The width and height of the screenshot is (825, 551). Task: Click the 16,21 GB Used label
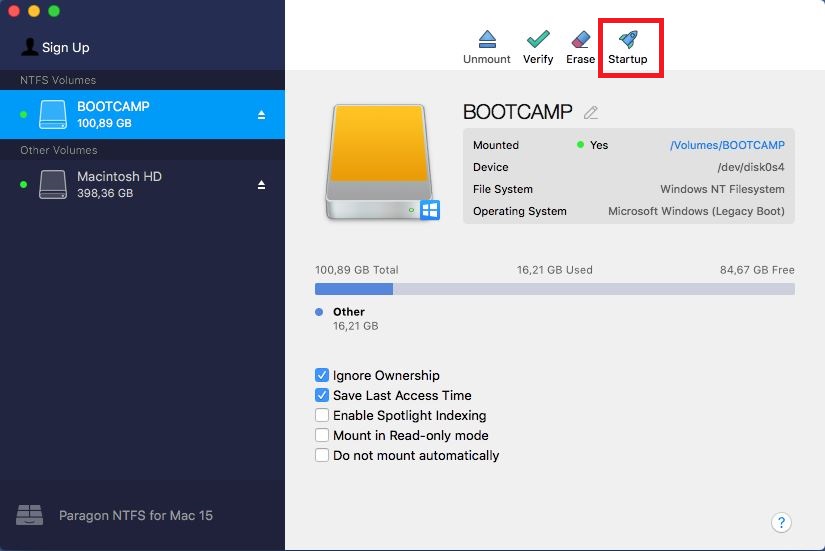[x=555, y=270]
